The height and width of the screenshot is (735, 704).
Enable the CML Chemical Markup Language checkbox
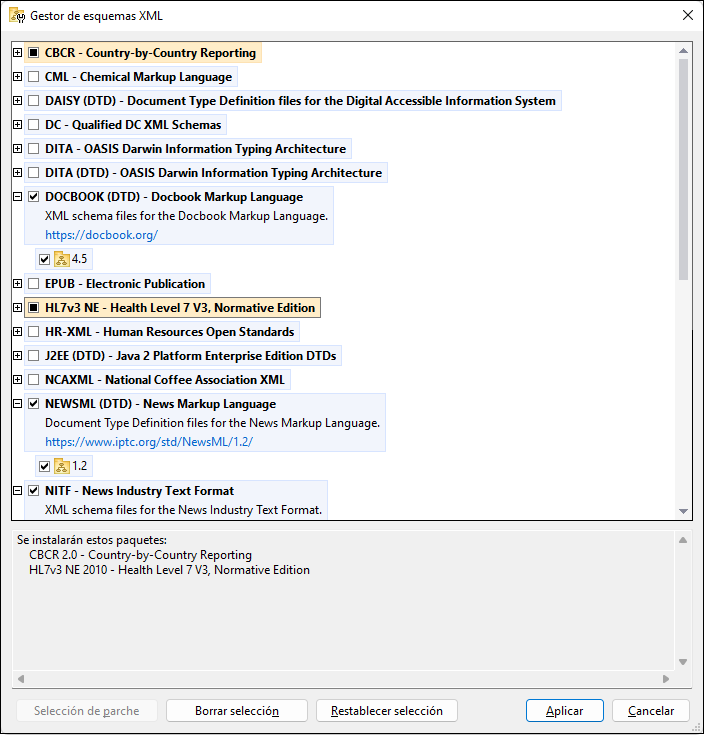click(34, 77)
